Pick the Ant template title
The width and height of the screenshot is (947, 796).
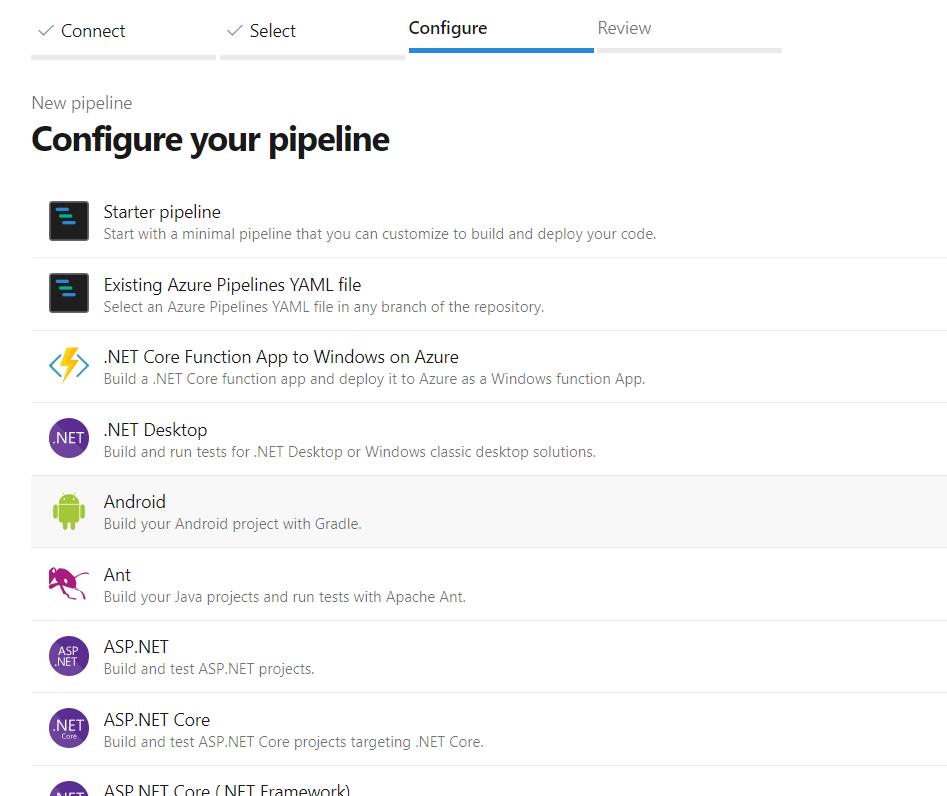point(117,575)
